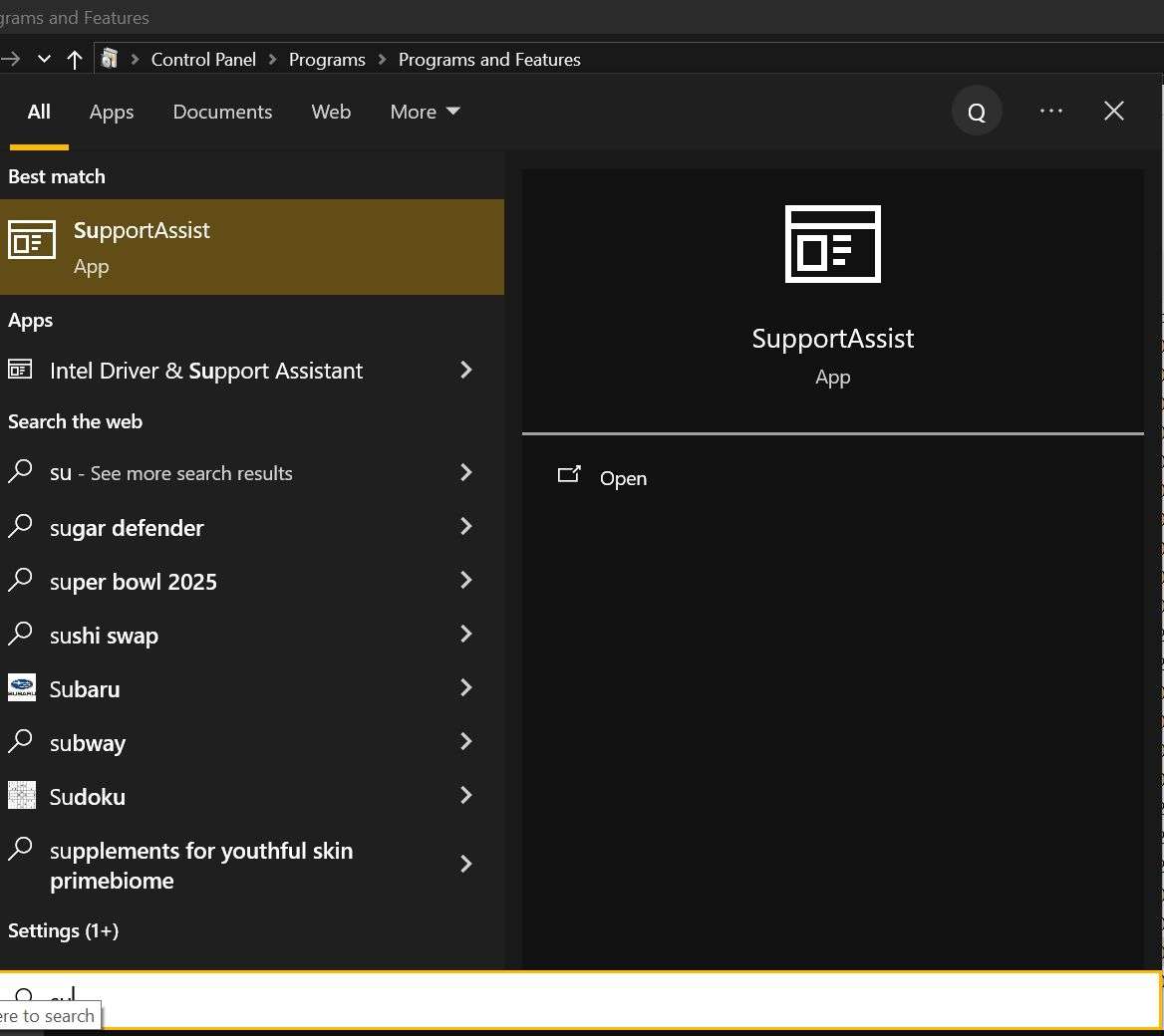This screenshot has width=1164, height=1036.
Task: Click the Subaru logo thumbnail
Action: [x=22, y=687]
